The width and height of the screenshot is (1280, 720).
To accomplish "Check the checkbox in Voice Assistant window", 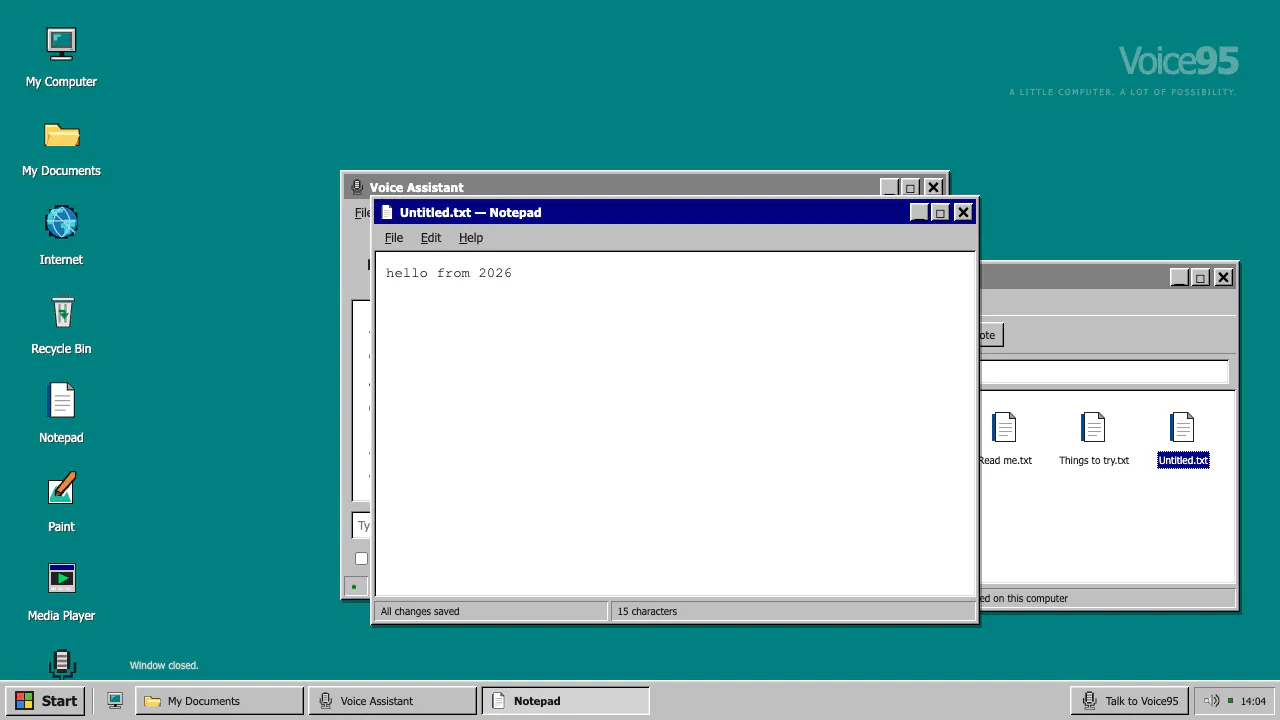I will (361, 559).
